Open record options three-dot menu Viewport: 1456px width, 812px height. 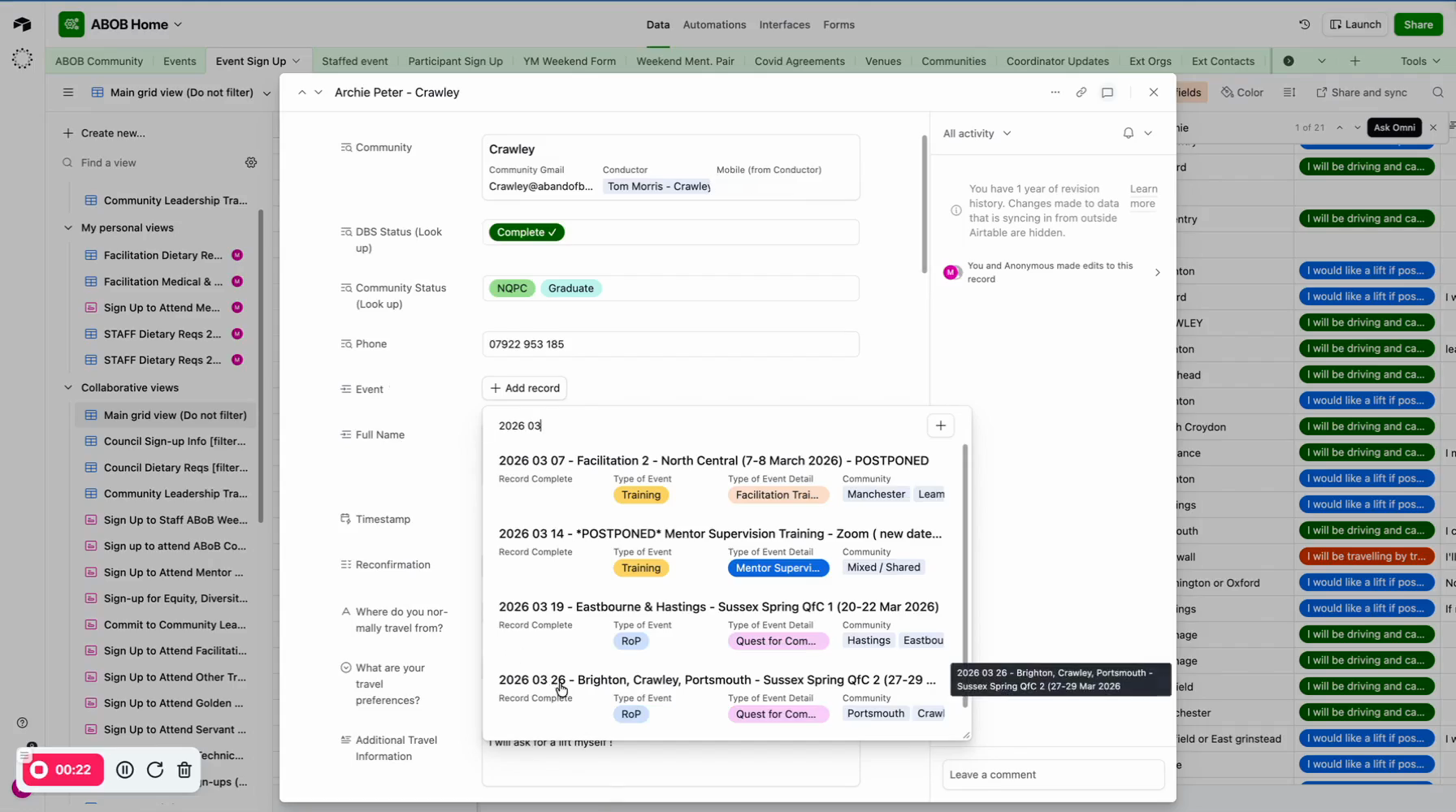tap(1055, 93)
